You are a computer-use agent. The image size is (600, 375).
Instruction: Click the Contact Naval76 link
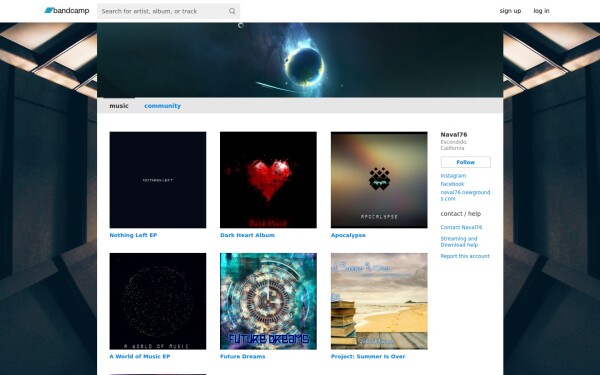coord(461,227)
